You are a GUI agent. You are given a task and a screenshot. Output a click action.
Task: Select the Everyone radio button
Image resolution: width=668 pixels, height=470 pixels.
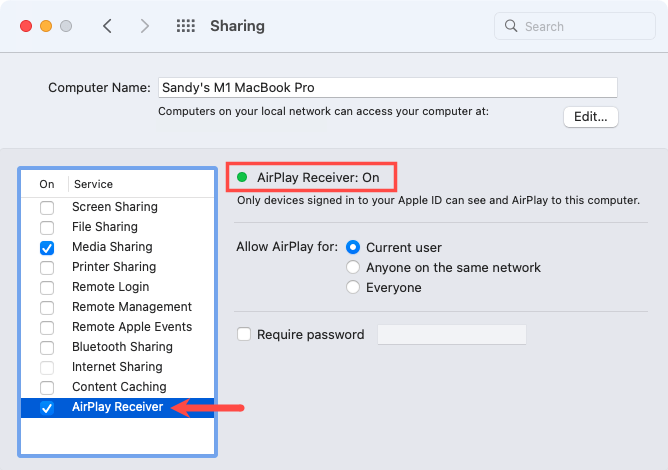[x=353, y=287]
